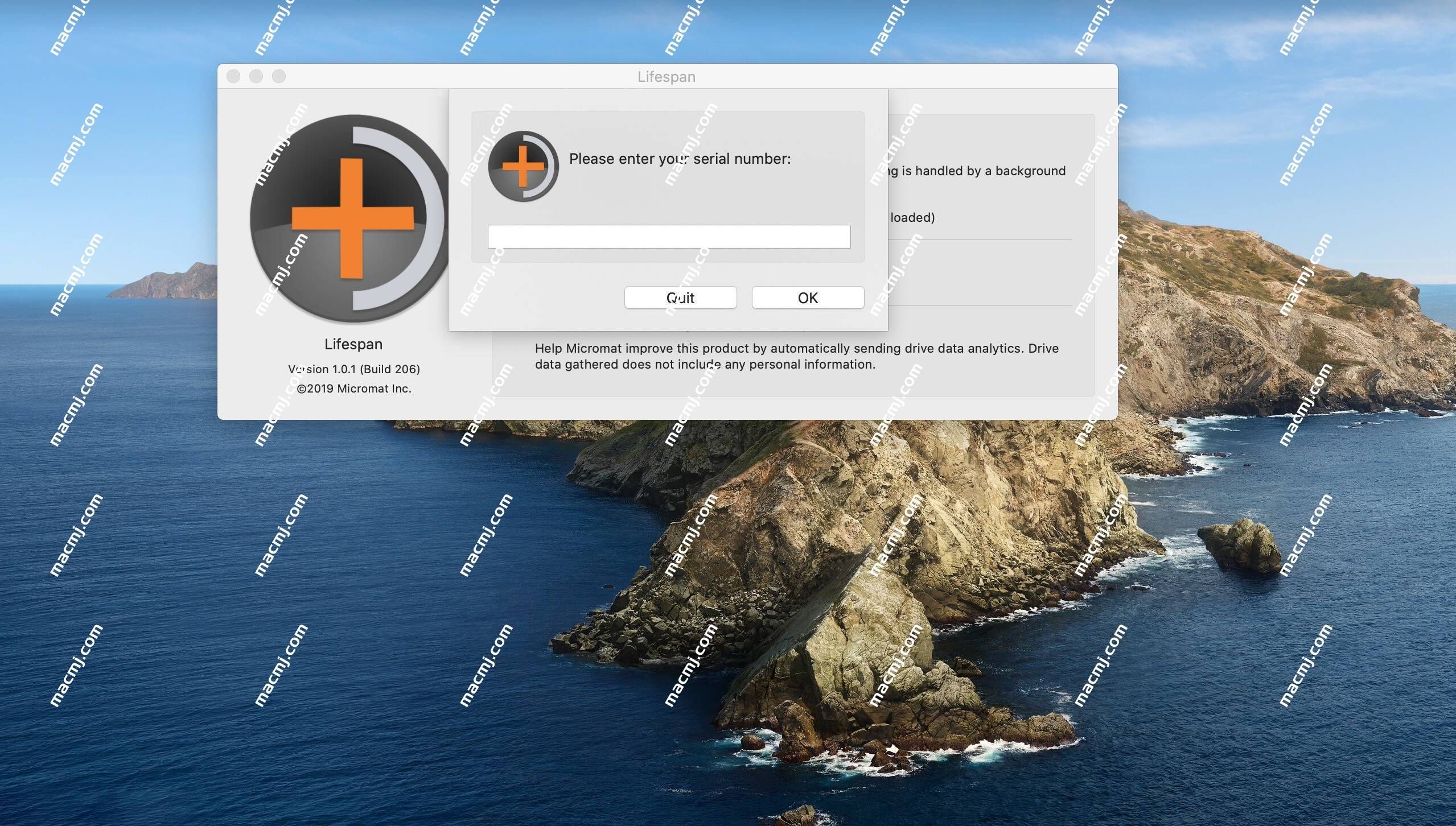Screen dimensions: 1456x826
Task: Zoom the Lifespan window
Action: pos(279,76)
